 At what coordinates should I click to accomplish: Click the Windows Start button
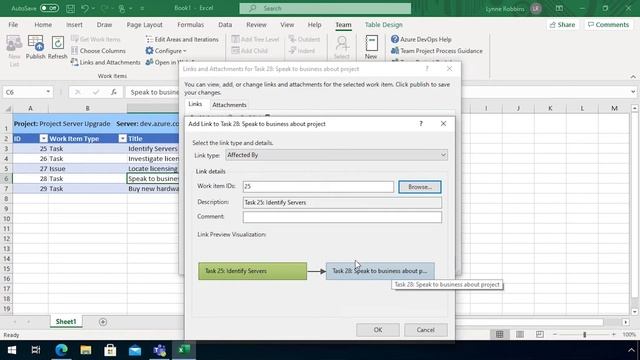(12, 350)
